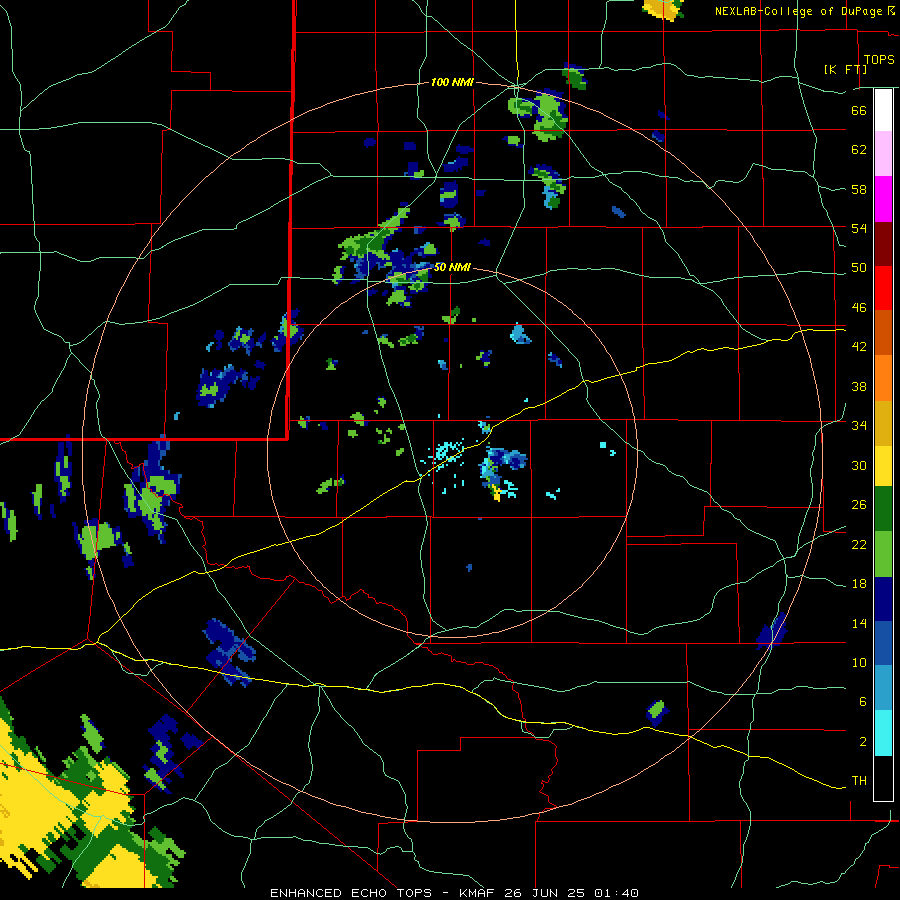Image resolution: width=900 pixels, height=900 pixels.
Task: Click the "66" legend value
Action: (859, 110)
